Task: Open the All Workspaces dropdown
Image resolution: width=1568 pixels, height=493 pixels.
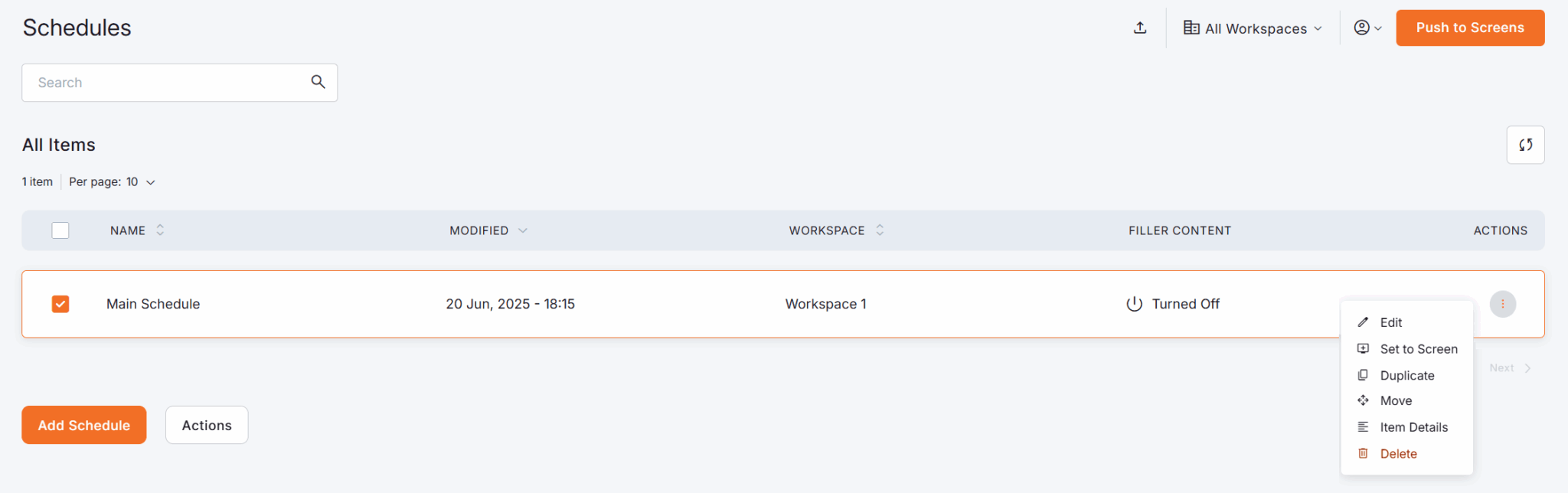Action: 1253,28
